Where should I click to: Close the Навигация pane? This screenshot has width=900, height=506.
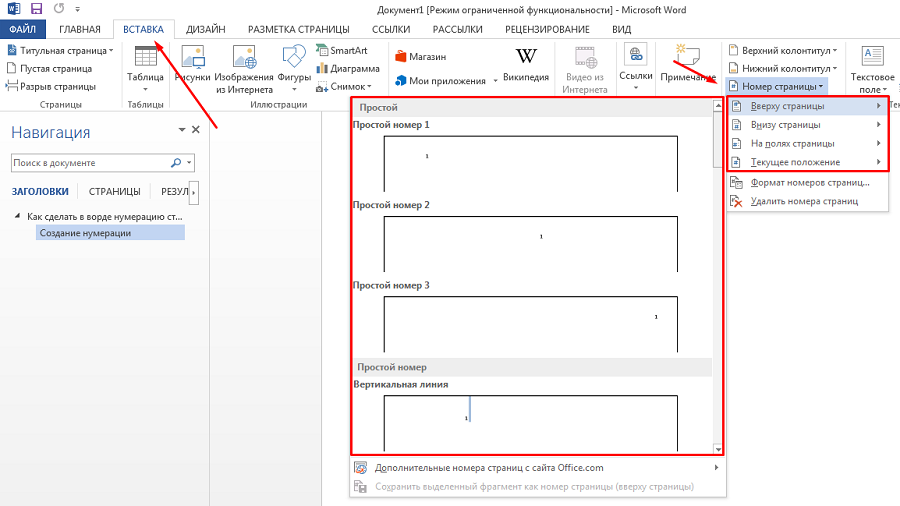(196, 129)
